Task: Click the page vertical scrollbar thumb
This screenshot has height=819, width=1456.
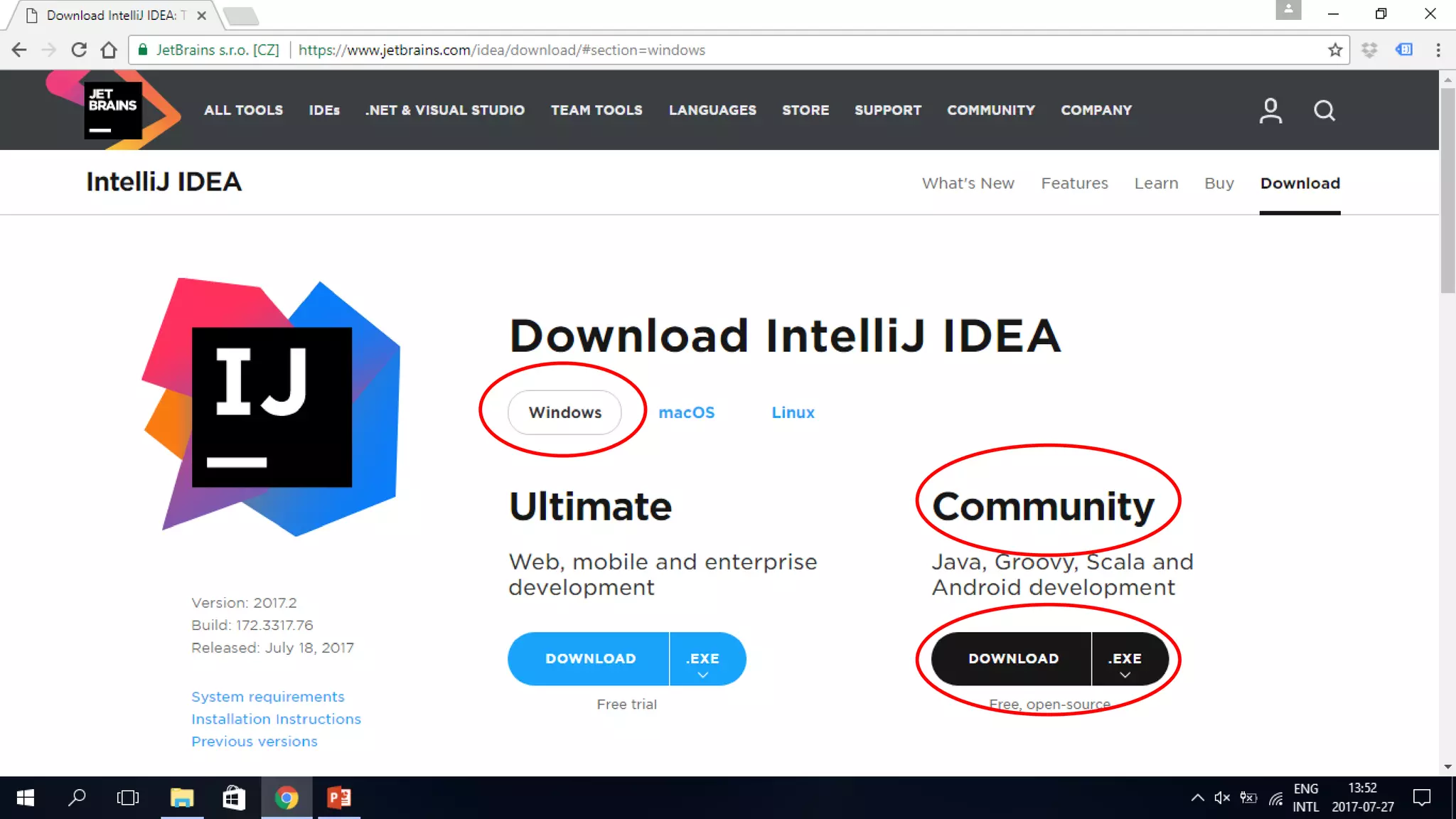Action: point(1447,191)
